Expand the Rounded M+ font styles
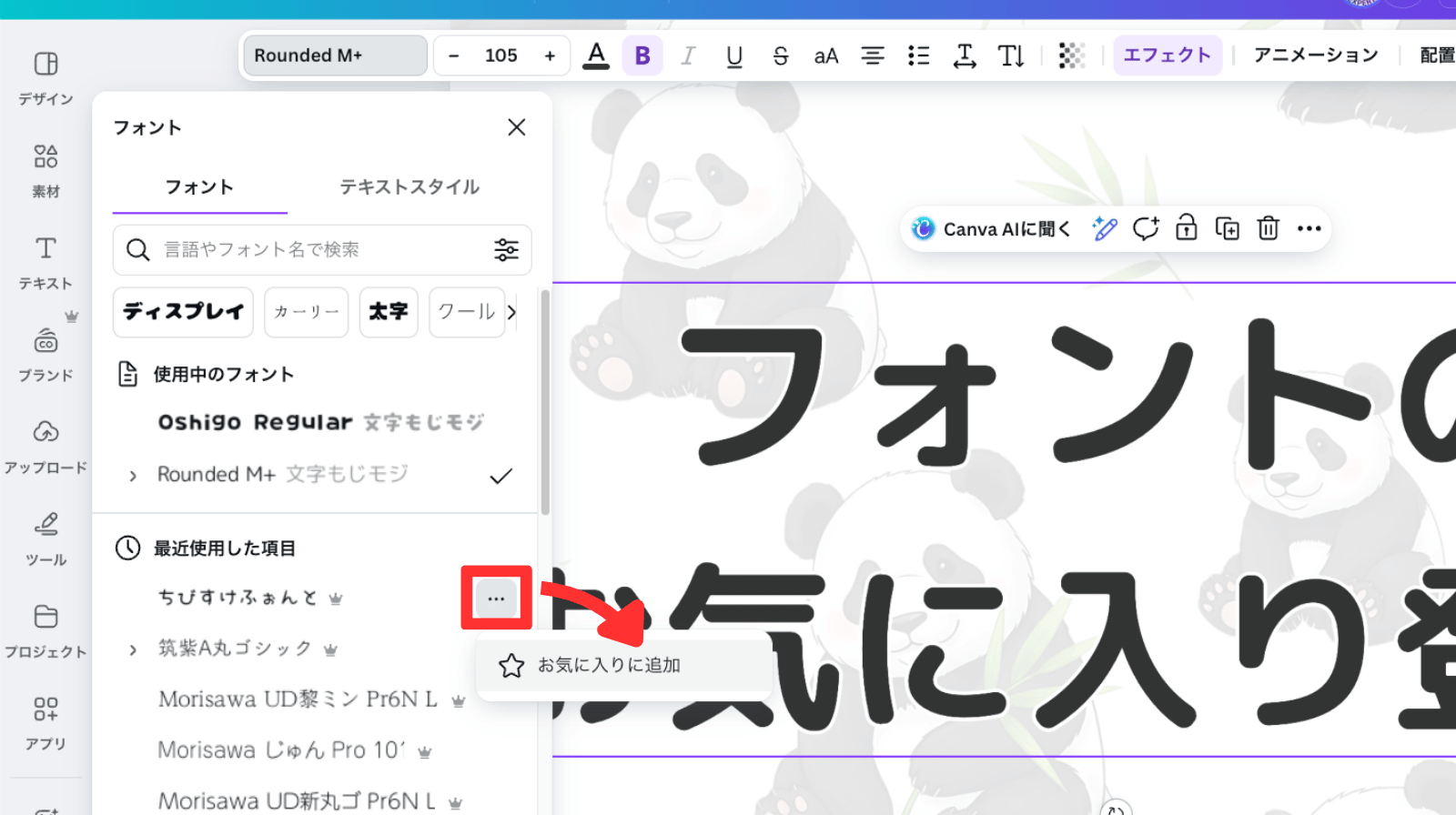This screenshot has width=1456, height=815. (x=133, y=476)
